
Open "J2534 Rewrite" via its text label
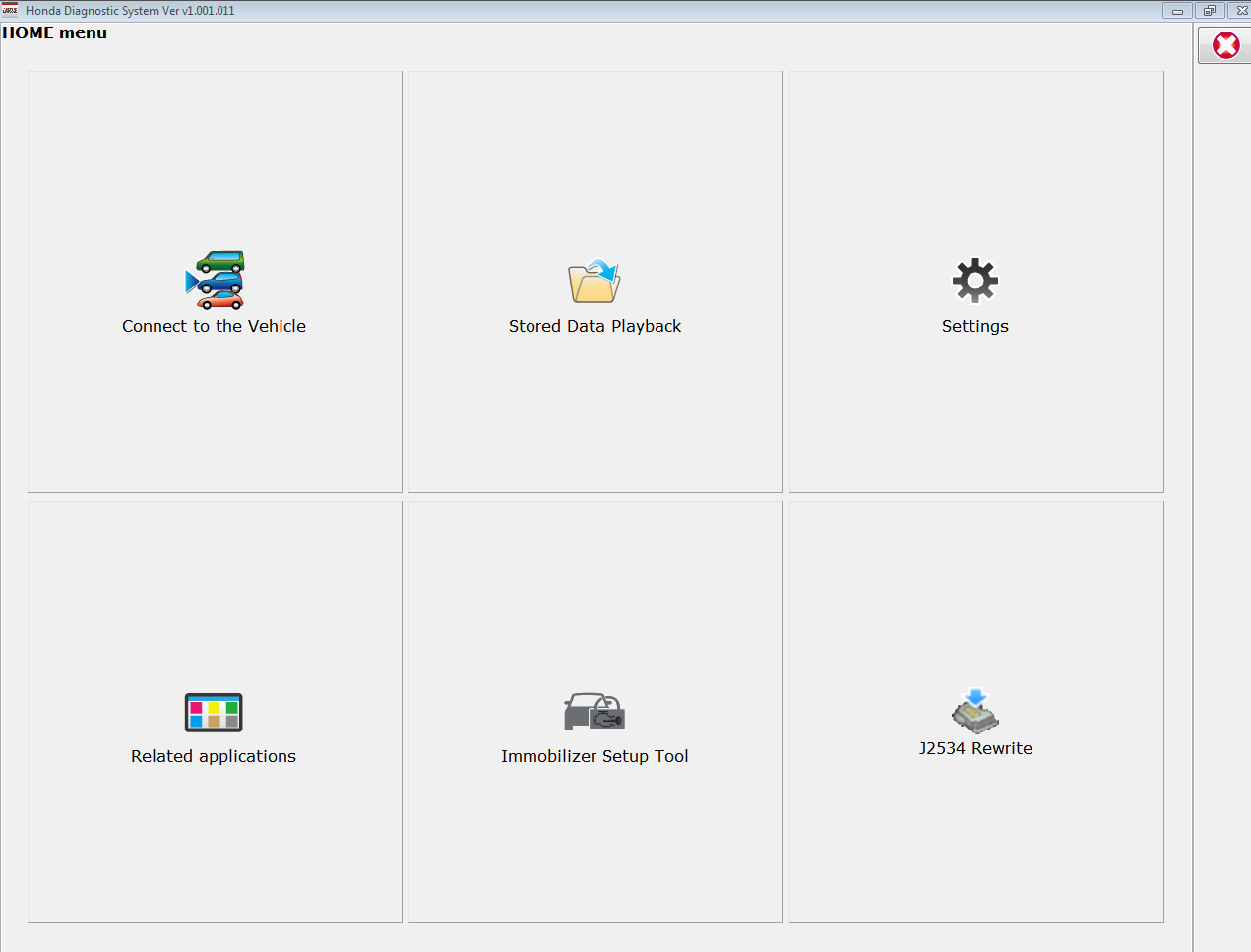[x=974, y=748]
